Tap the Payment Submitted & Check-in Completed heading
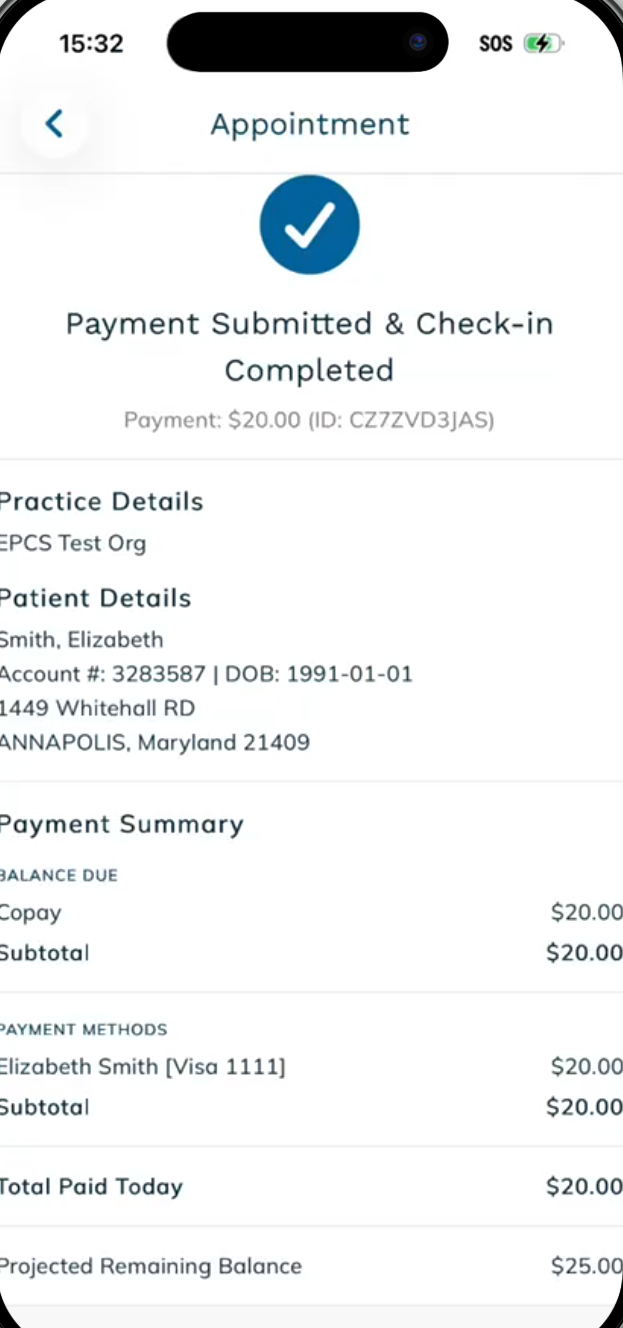 pyautogui.click(x=309, y=347)
